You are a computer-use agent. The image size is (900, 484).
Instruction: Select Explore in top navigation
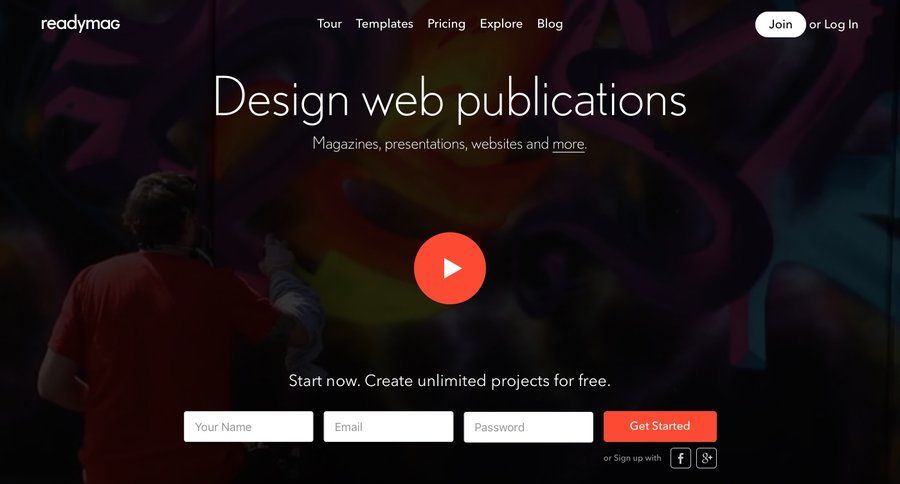(501, 24)
